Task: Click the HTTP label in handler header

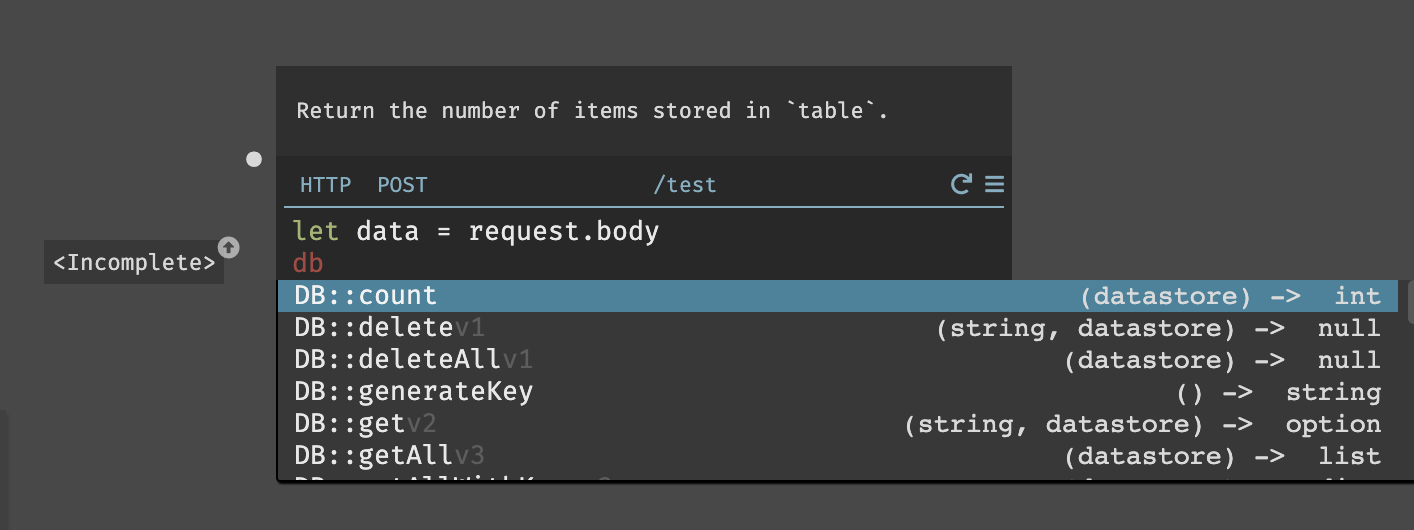Action: click(x=326, y=185)
